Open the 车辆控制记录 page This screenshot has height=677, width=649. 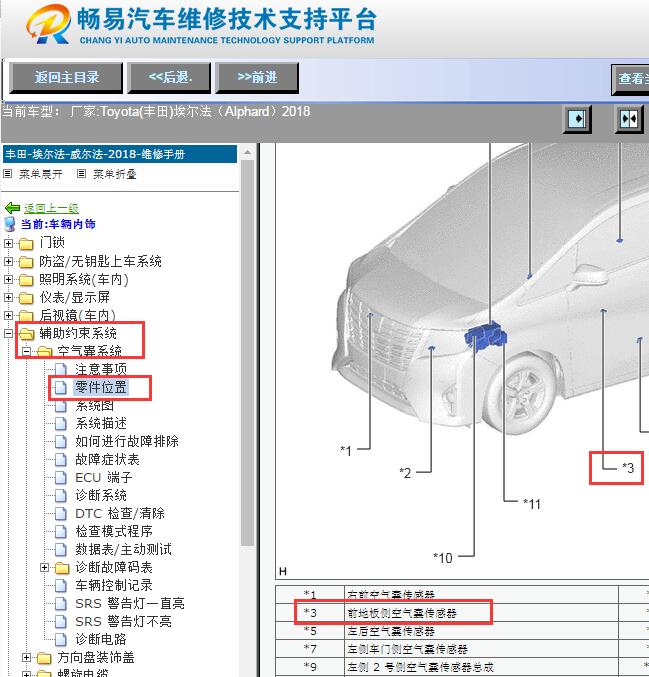click(x=114, y=585)
